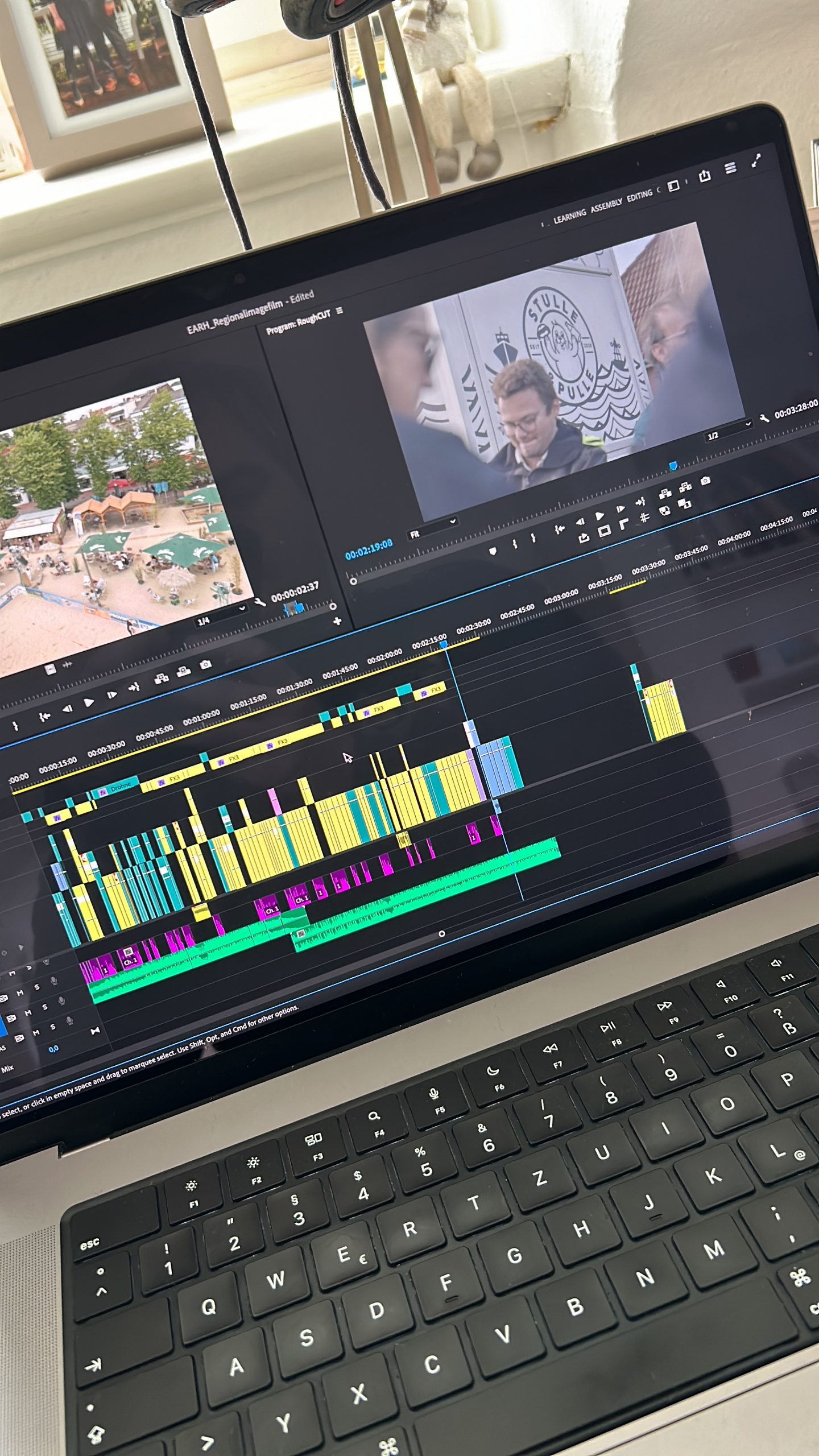Click the Program timecode 00:02:19:08
Viewport: 819px width, 1456px height.
click(x=369, y=549)
